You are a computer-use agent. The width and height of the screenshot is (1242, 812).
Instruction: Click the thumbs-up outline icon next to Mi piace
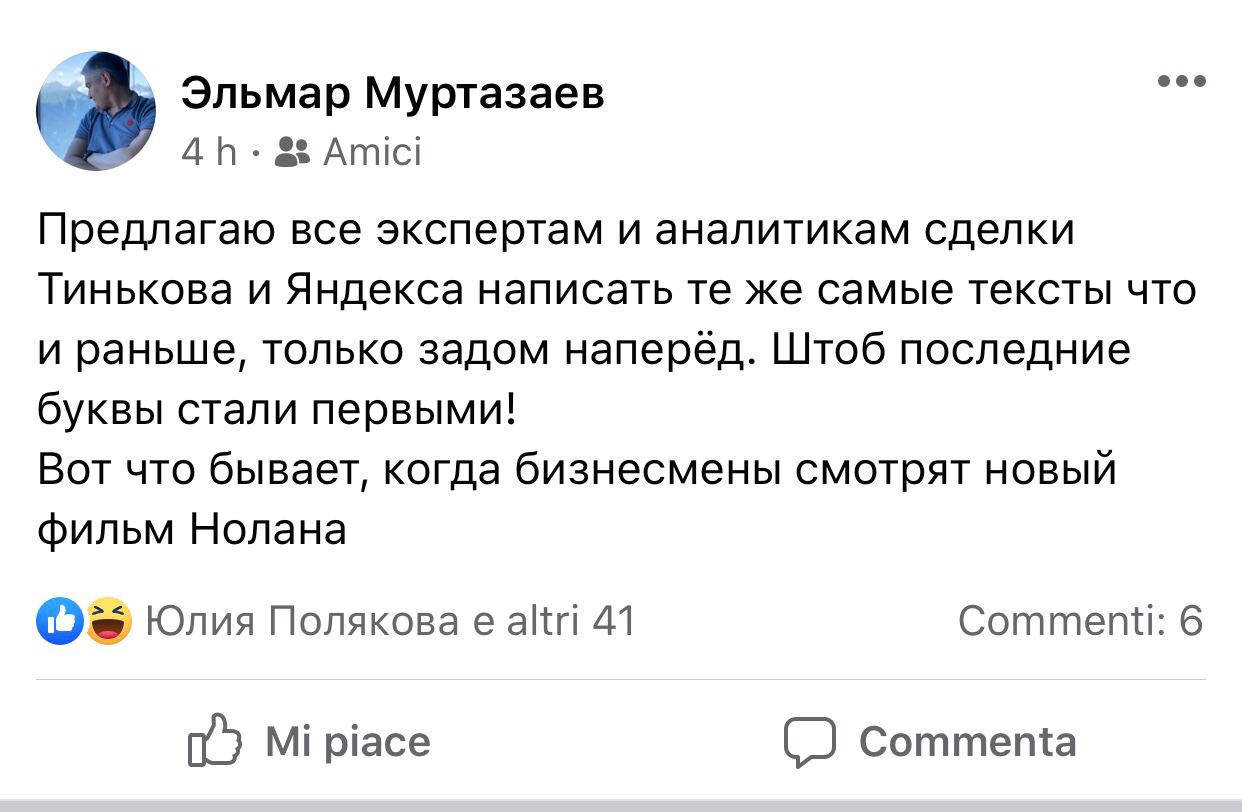click(215, 741)
